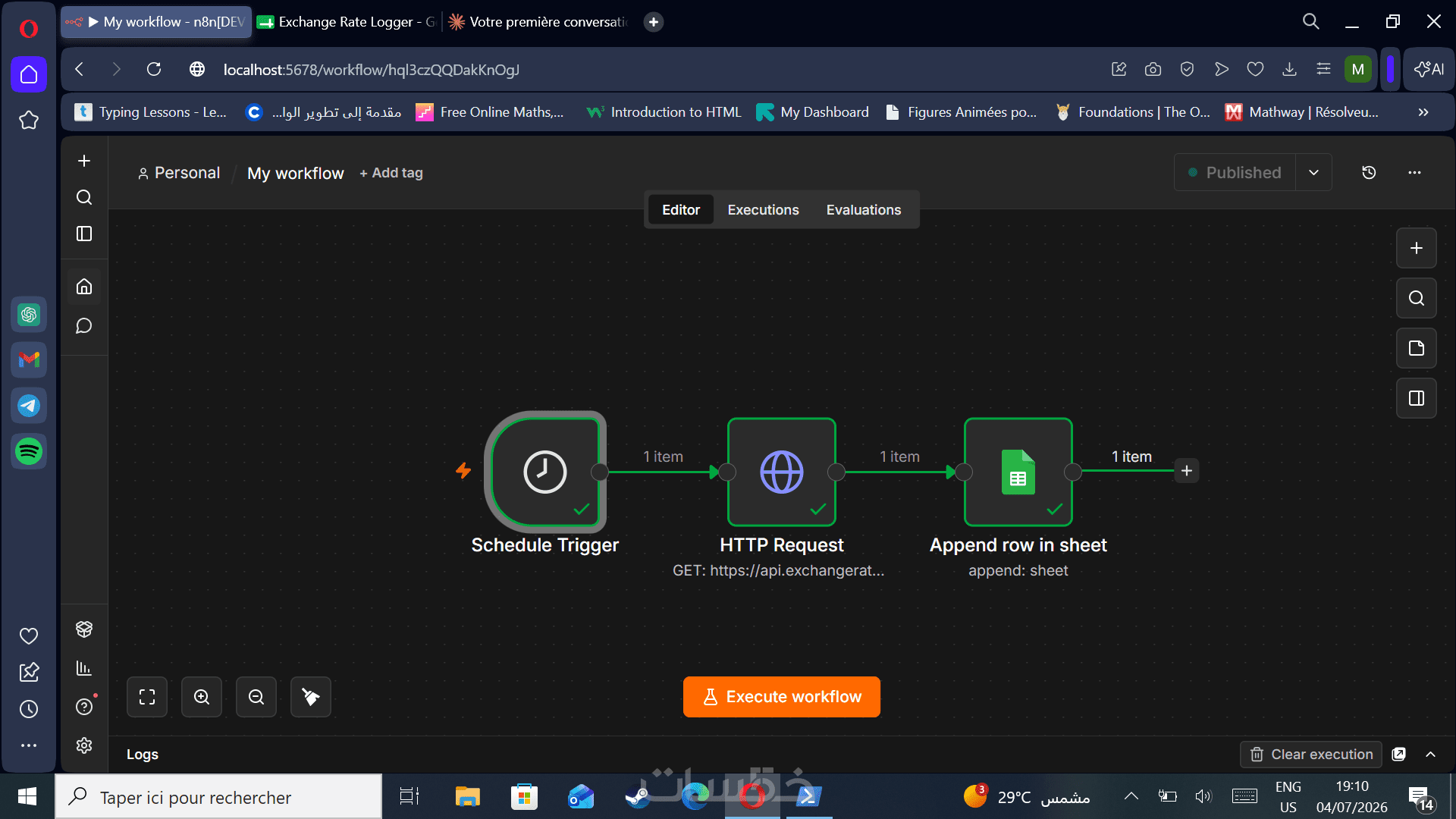
Task: Go to n8n home overview
Action: 84,287
